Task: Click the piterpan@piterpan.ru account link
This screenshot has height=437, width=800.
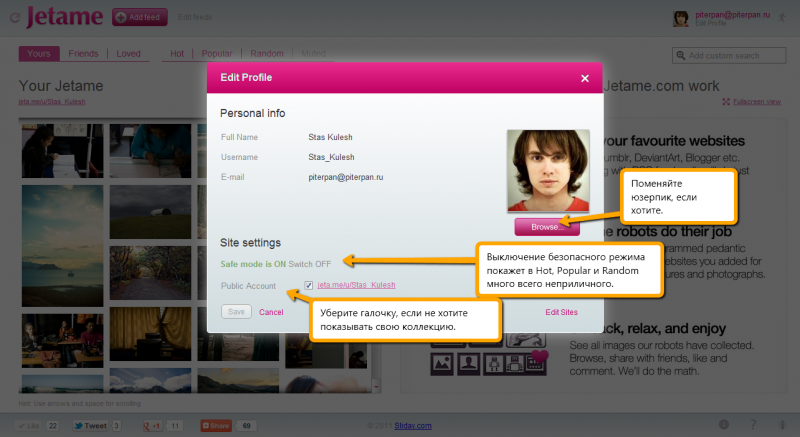Action: coord(733,15)
